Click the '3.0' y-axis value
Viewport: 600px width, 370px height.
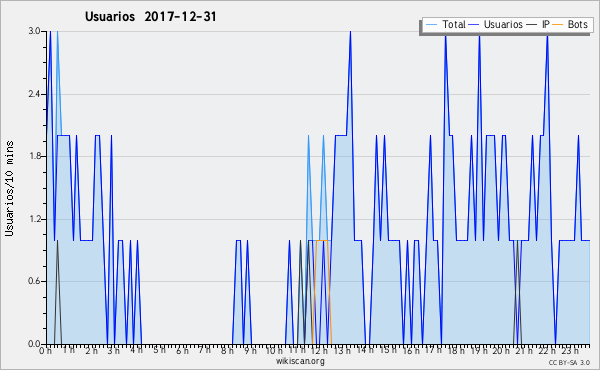click(34, 31)
